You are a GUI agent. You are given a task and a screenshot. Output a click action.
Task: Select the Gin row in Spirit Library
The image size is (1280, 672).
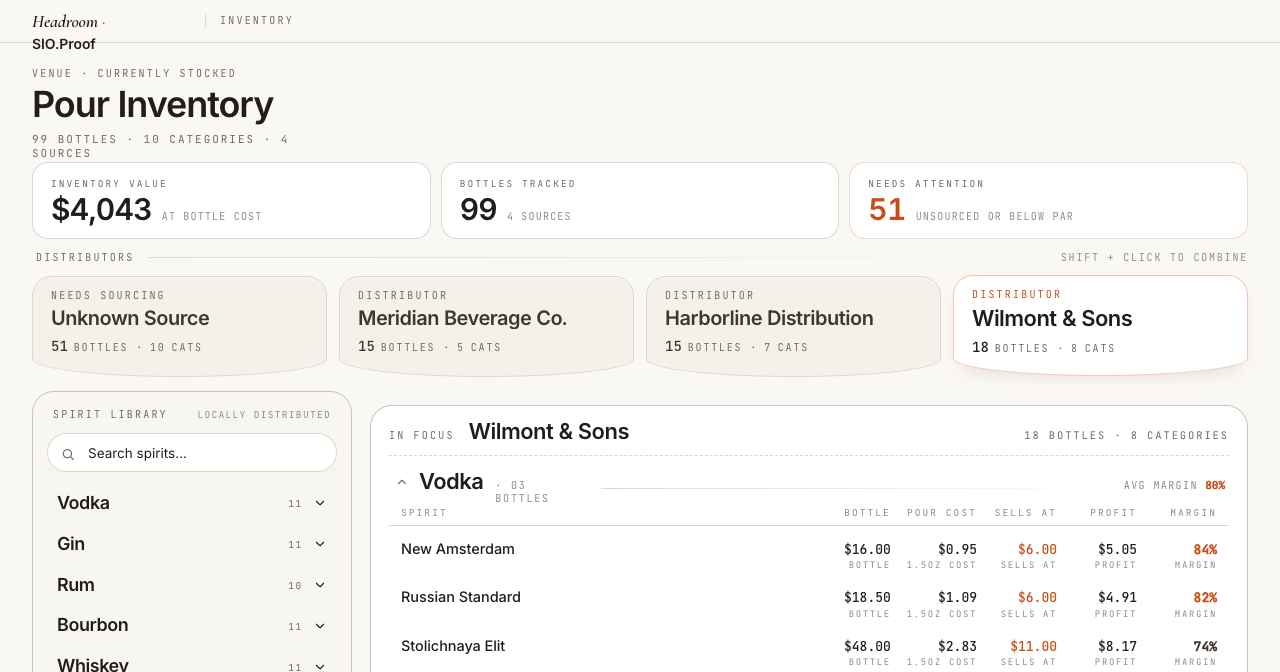(192, 544)
